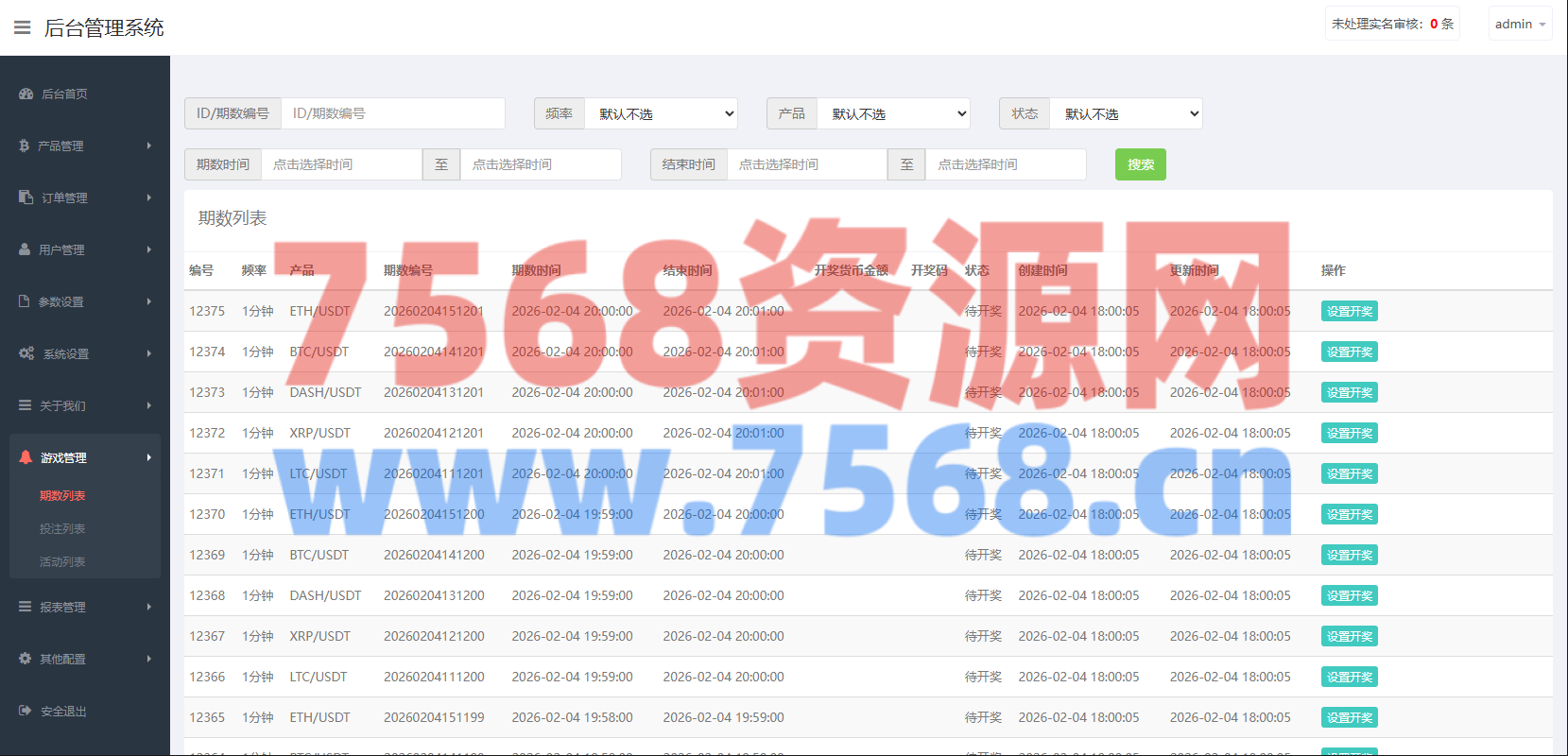
Task: Click the 用户管理 user icon
Action: tap(25, 249)
